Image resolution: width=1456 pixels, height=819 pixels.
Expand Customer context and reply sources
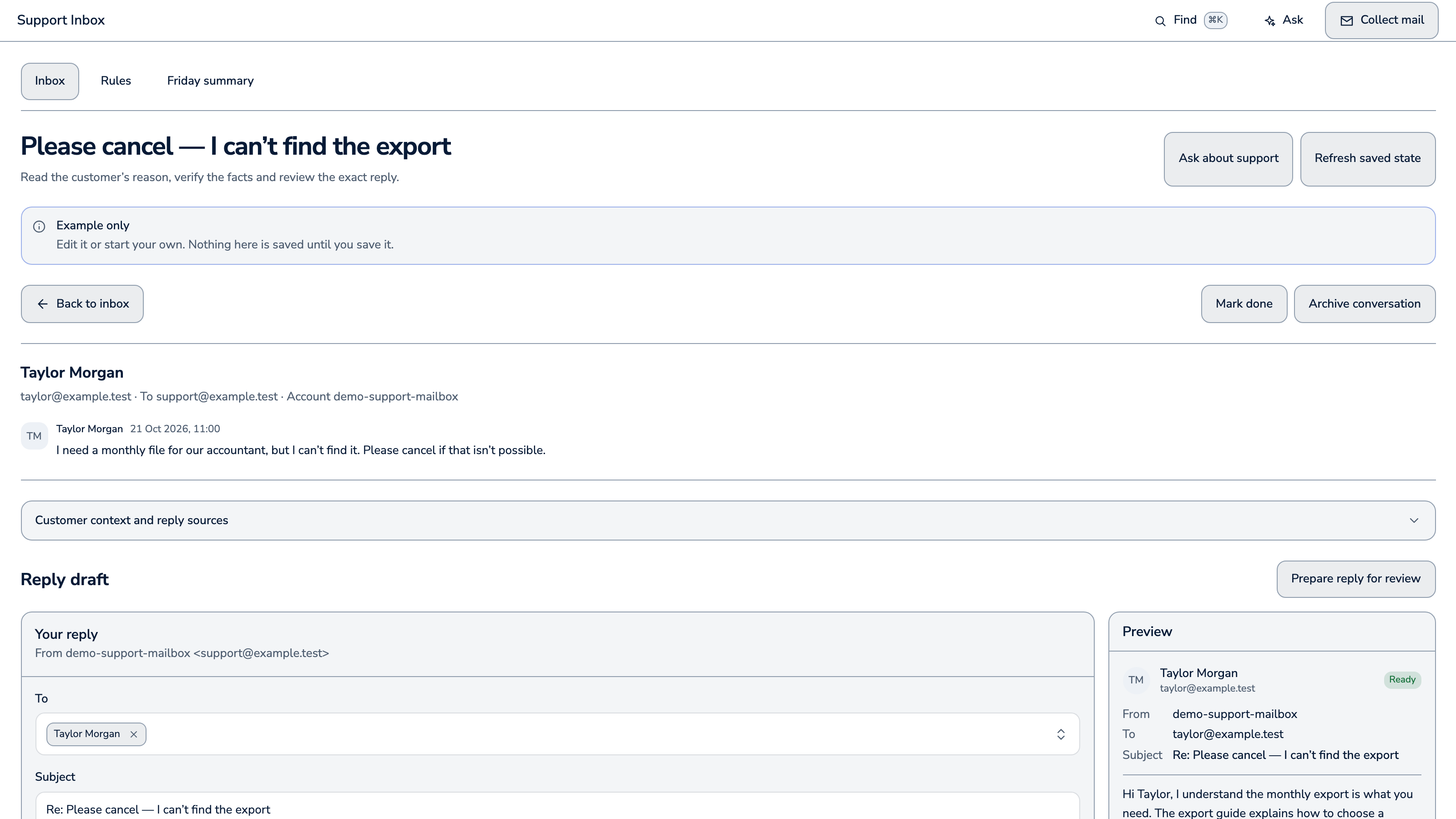tap(728, 520)
